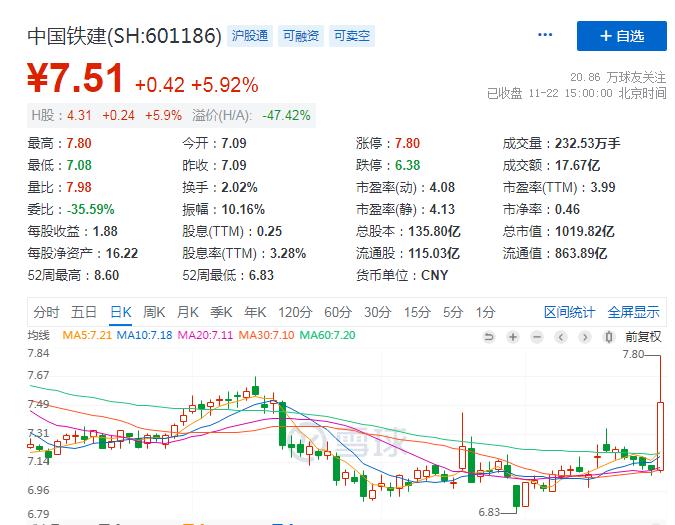Image resolution: width=675 pixels, height=525 pixels.
Task: Click the MA5:7.21 moving average label
Action: (x=87, y=335)
